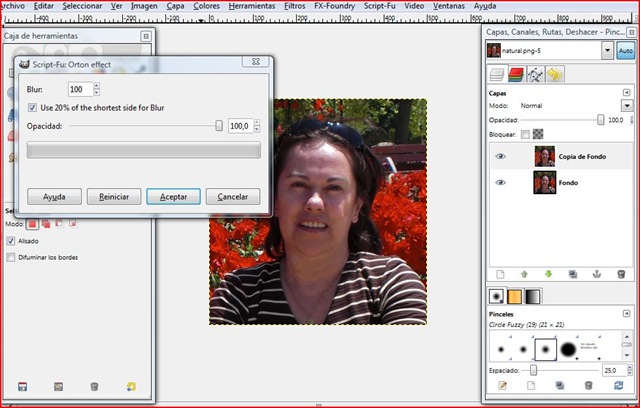Open the Filtros menu
Viewport: 640px width, 408px height.
(x=295, y=6)
